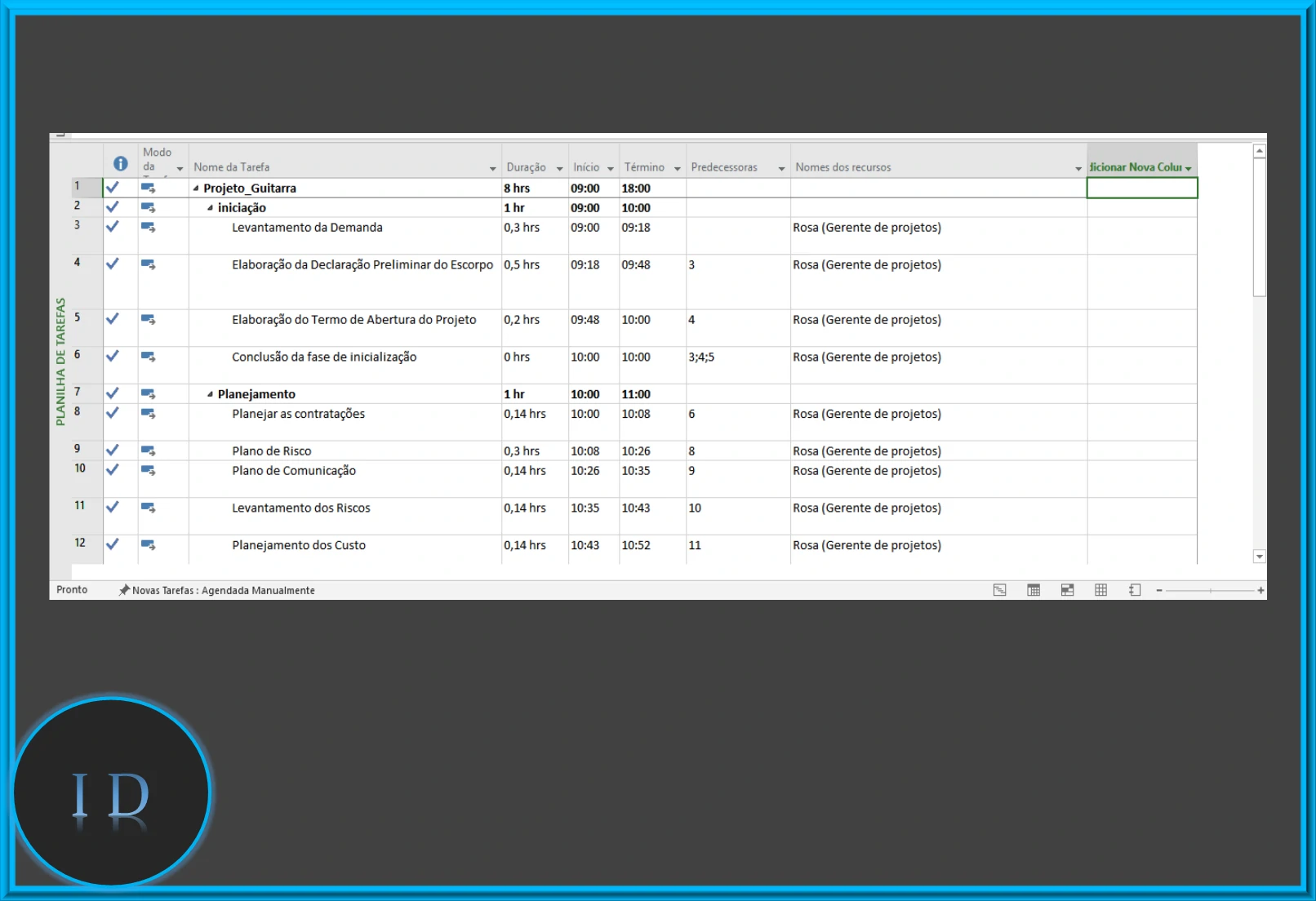Adjust the zoom slider in status bar
The width and height of the screenshot is (1316, 901).
coord(1210,590)
